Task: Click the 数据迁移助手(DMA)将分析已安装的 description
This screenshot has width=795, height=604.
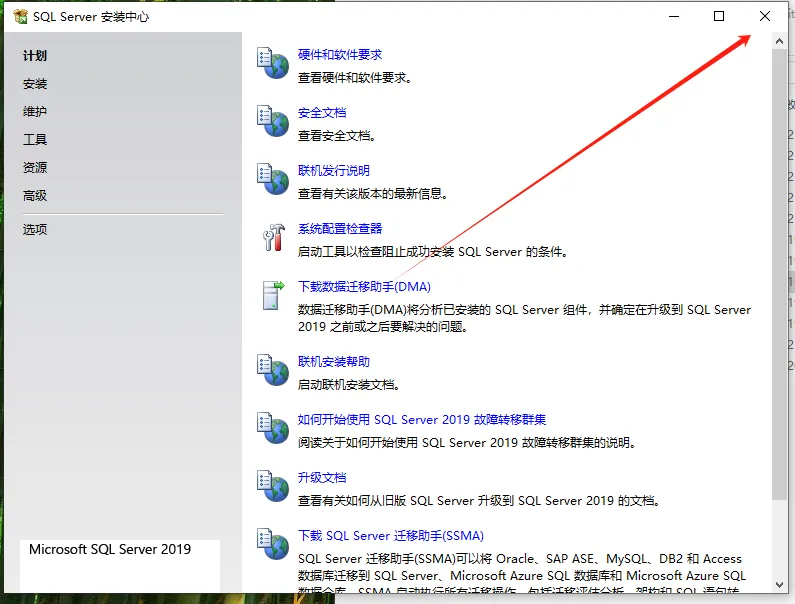Action: (524, 318)
